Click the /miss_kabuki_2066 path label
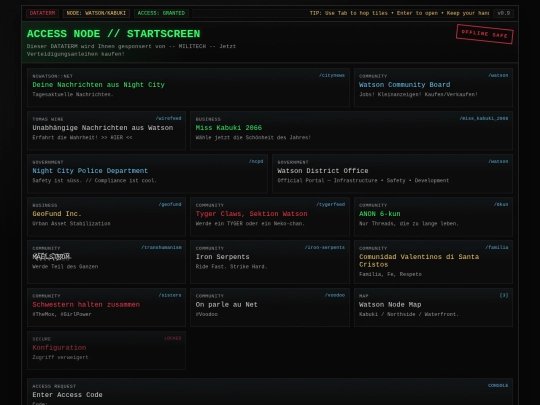 (x=484, y=118)
